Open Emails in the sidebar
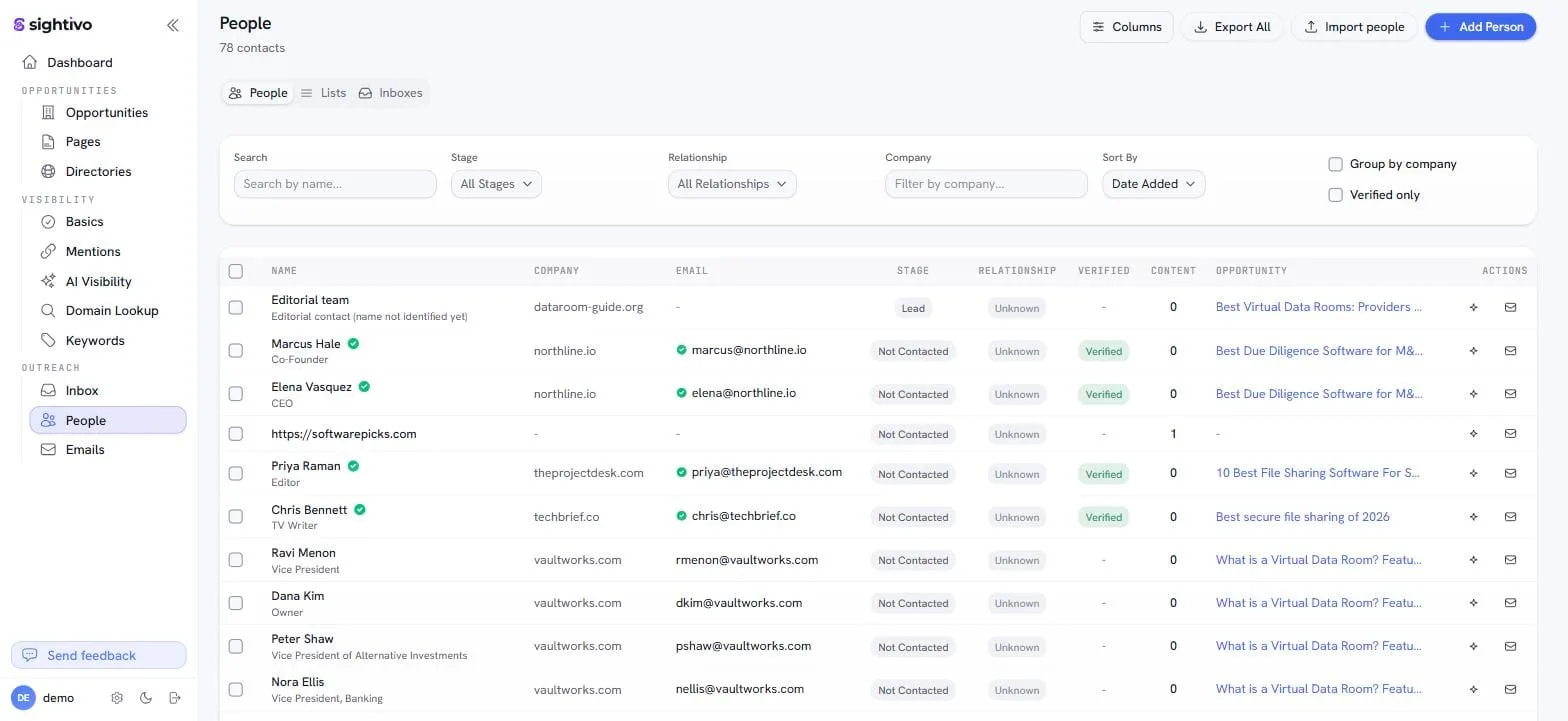1568x721 pixels. tap(85, 450)
